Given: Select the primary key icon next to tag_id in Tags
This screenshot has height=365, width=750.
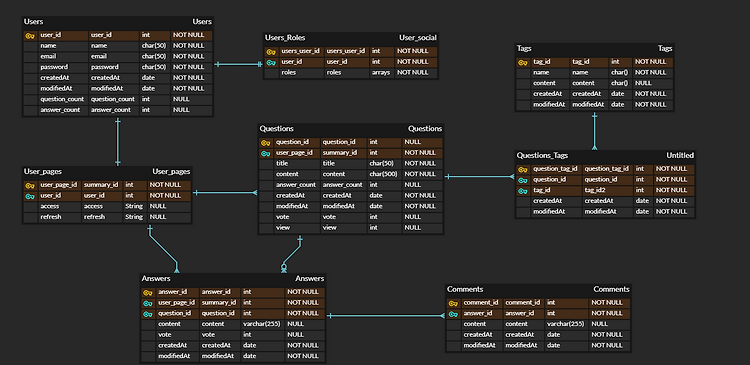Looking at the screenshot, I should pyautogui.click(x=523, y=62).
